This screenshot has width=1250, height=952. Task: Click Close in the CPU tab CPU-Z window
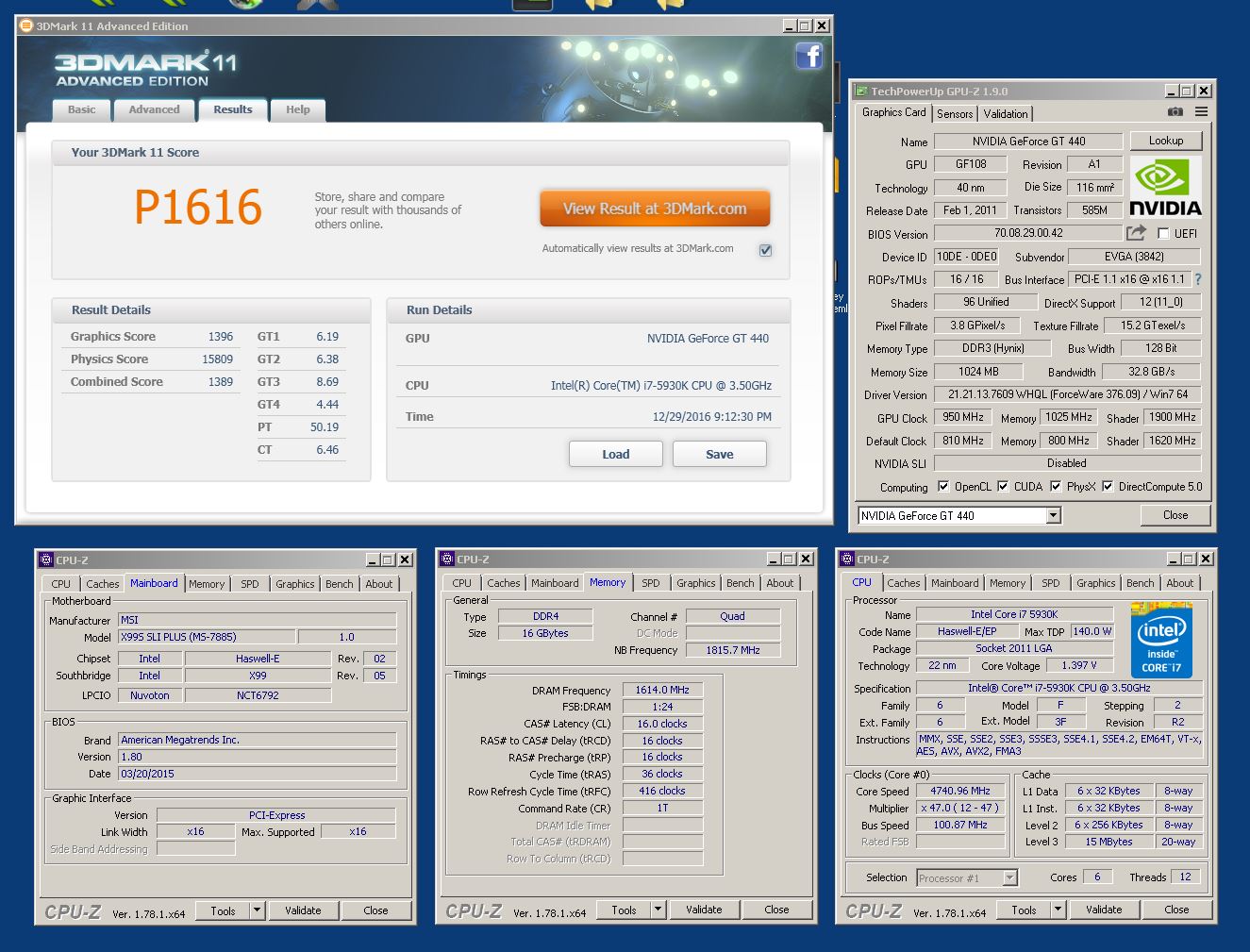pos(1176,910)
